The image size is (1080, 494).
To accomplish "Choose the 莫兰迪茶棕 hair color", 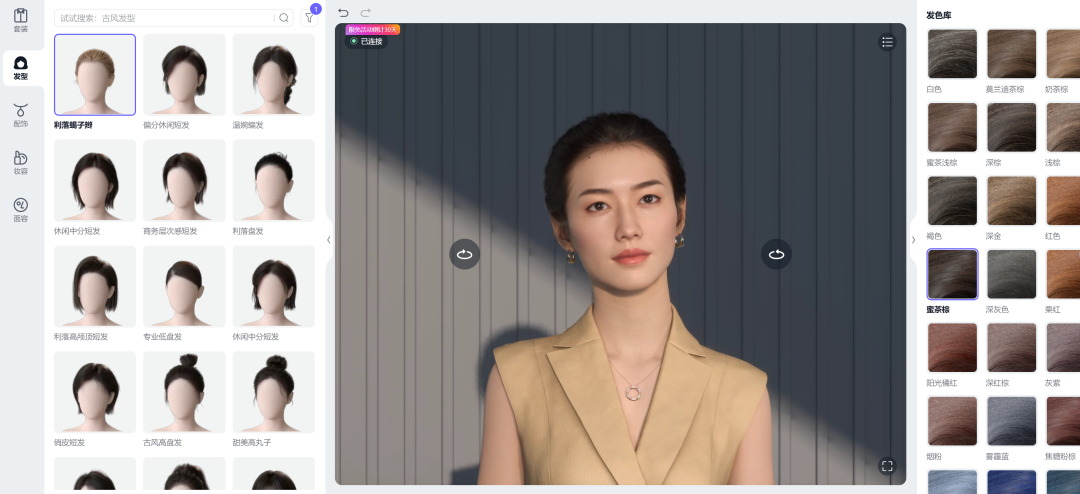I will pos(1012,54).
